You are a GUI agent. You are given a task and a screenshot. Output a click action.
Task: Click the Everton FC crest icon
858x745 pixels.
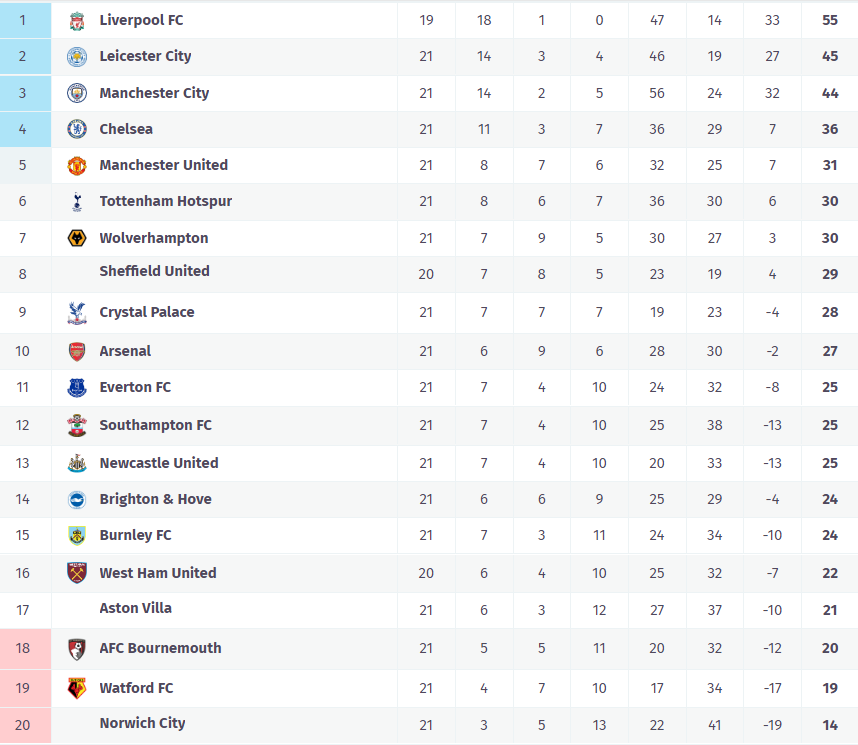pos(77,387)
